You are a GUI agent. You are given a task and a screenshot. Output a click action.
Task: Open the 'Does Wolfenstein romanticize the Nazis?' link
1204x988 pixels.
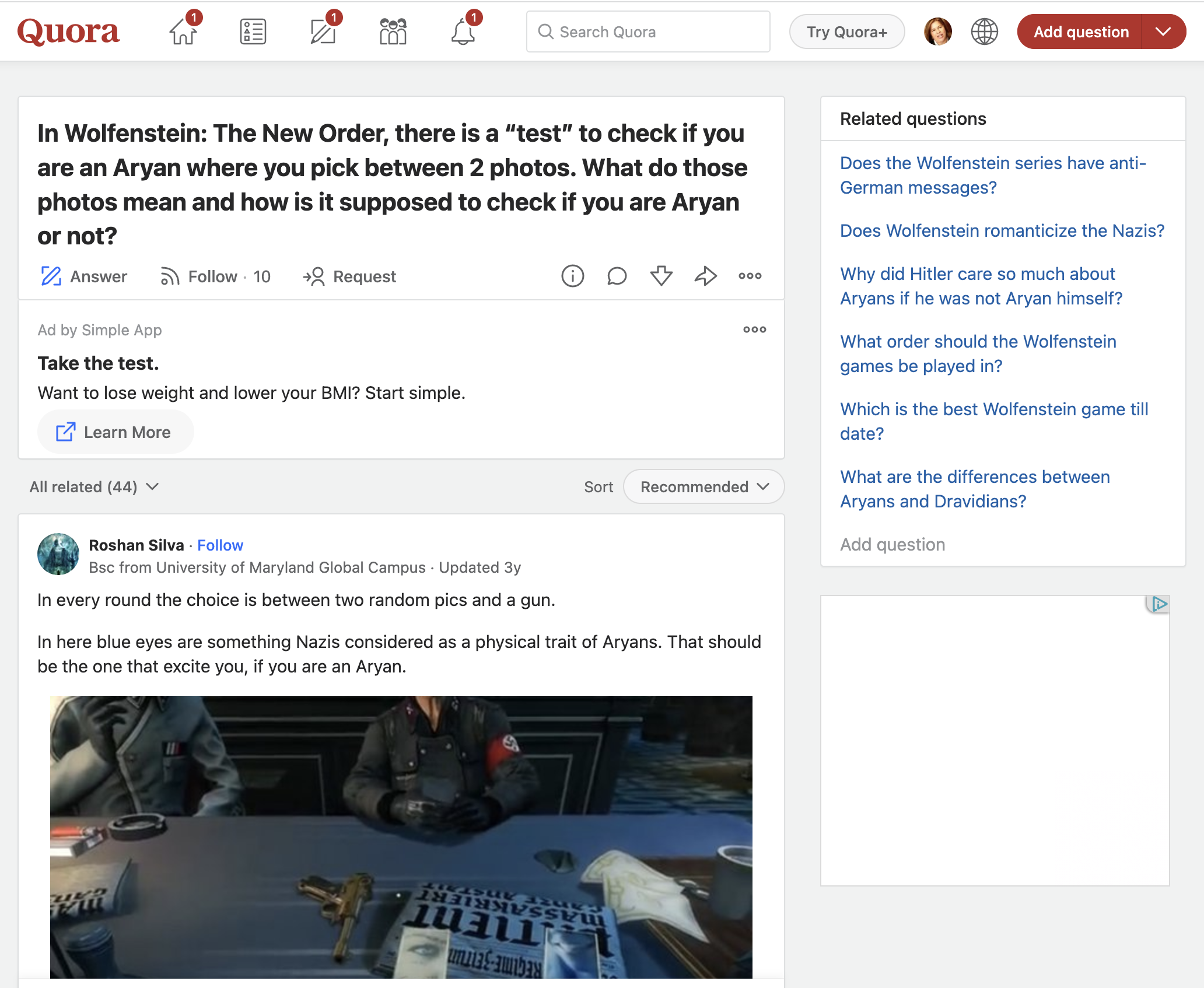1002,231
